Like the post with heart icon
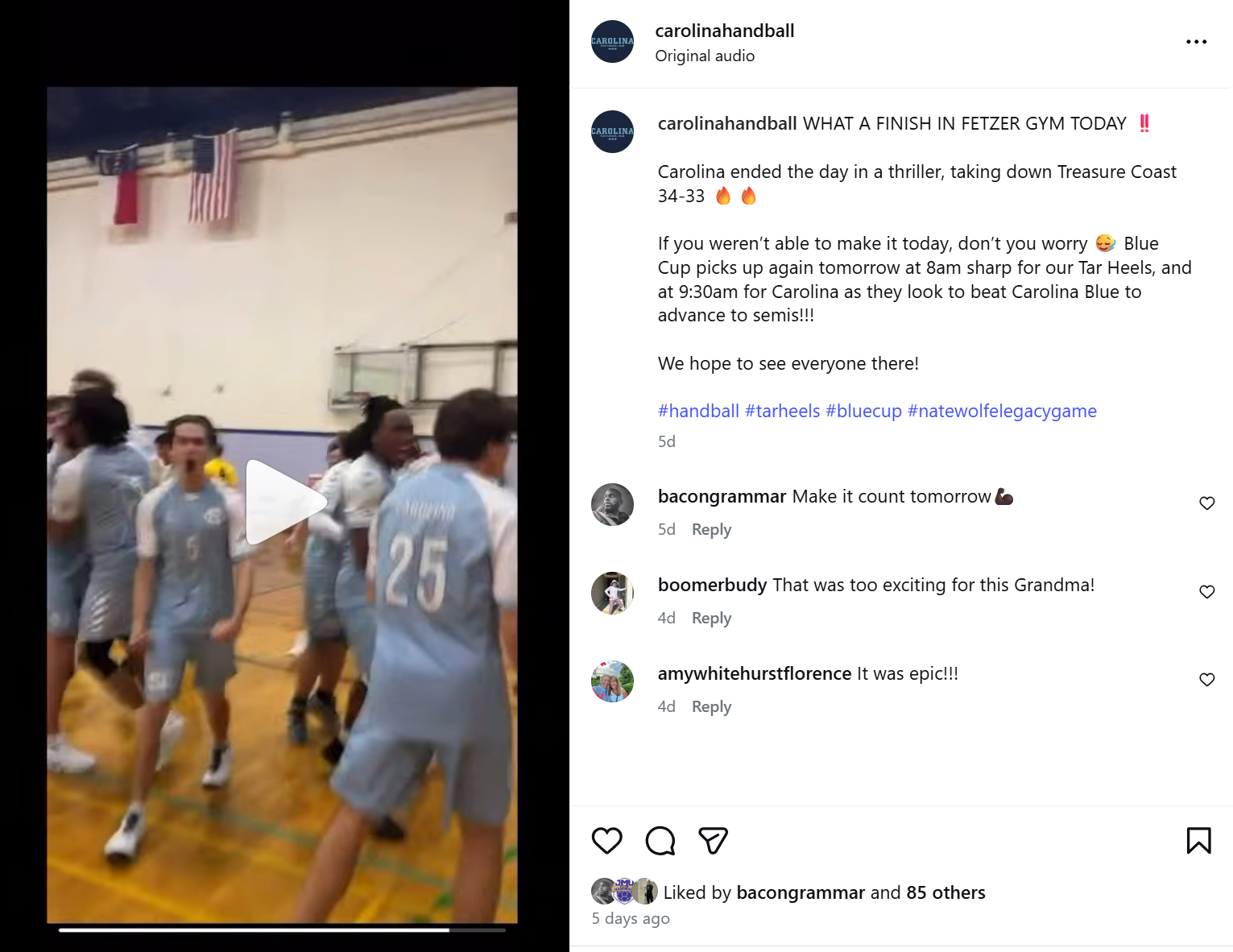 [607, 841]
